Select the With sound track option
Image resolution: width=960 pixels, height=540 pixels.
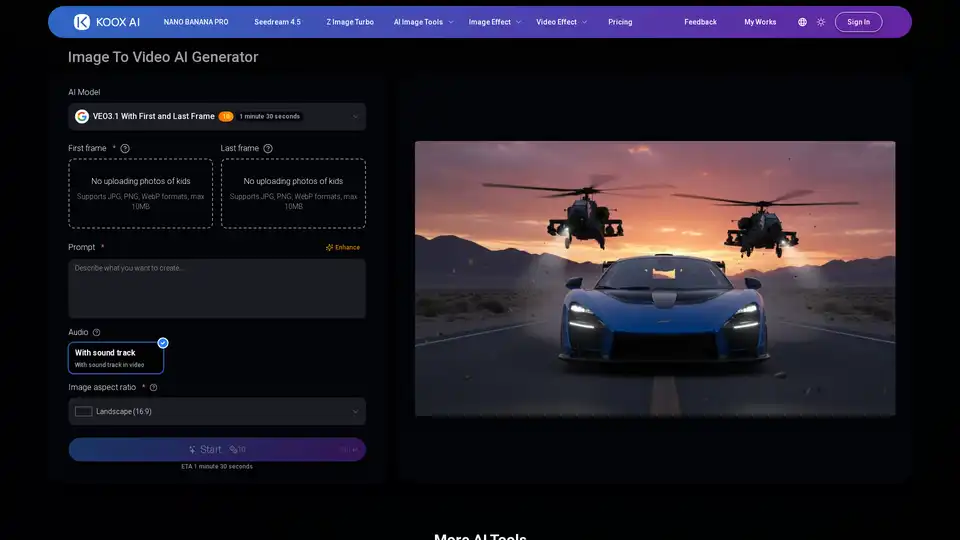click(x=115, y=358)
